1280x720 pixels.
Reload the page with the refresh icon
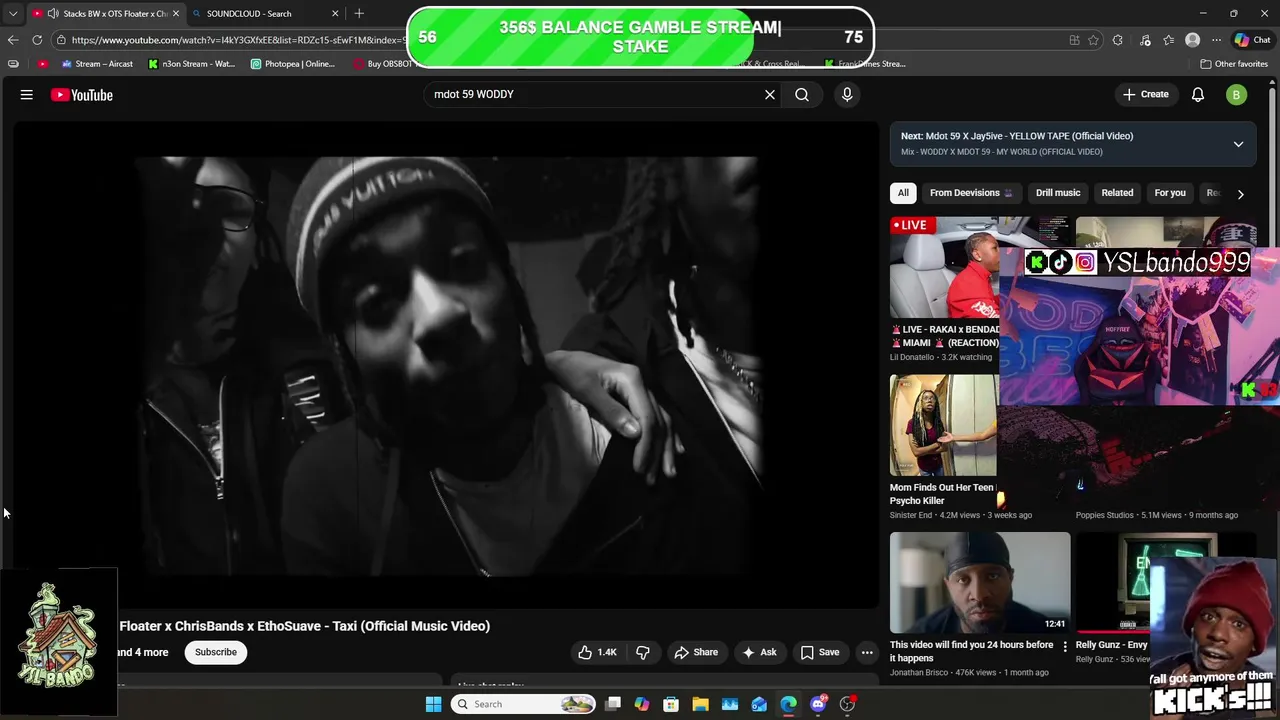click(37, 40)
